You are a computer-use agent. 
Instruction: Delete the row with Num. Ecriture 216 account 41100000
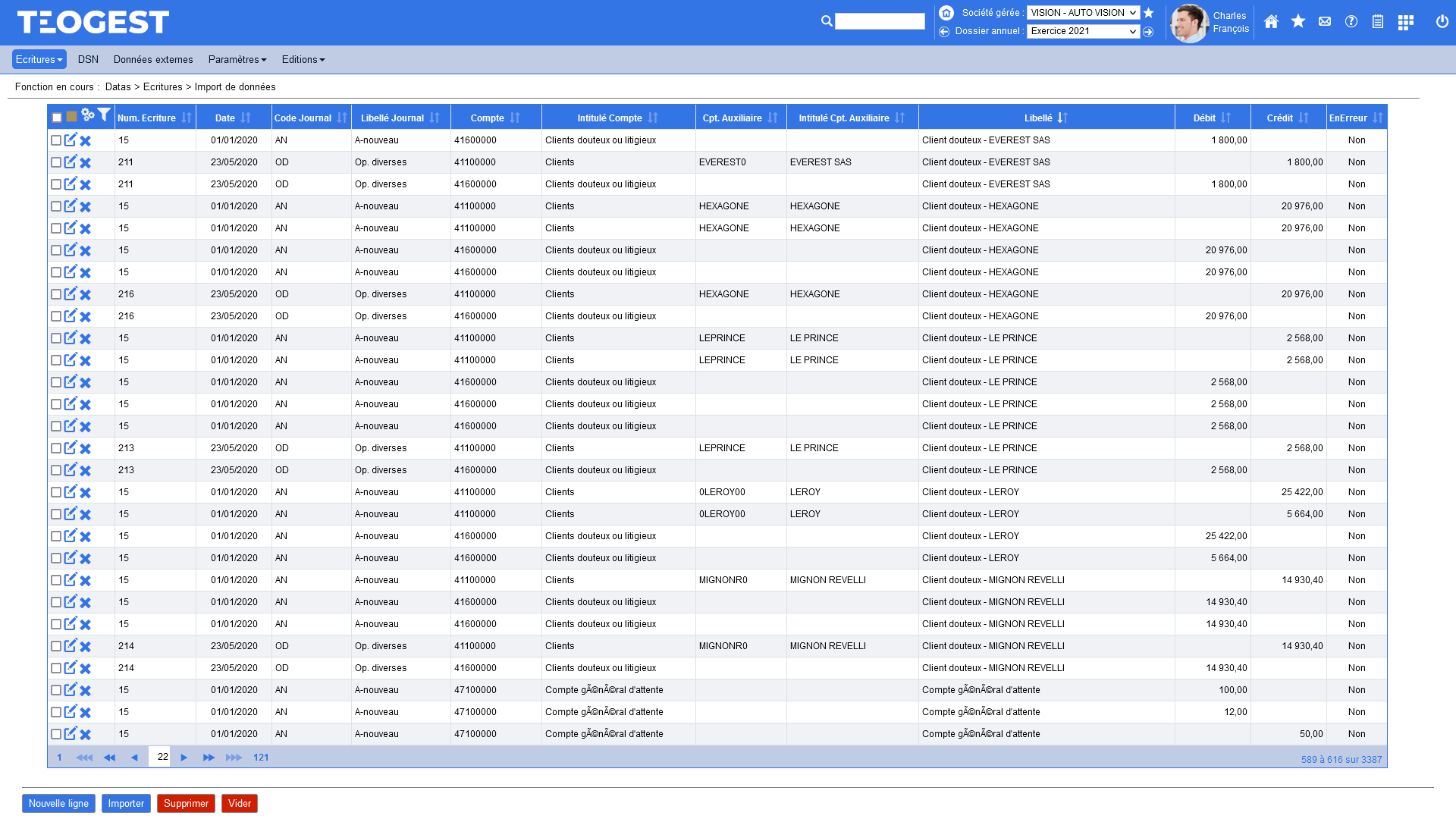point(86,295)
